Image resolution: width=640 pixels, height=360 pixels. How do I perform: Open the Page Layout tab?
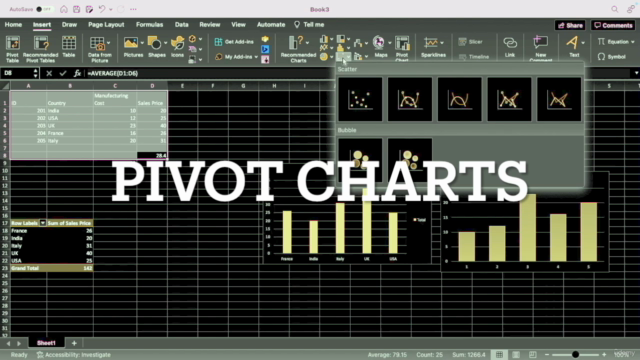(106, 24)
